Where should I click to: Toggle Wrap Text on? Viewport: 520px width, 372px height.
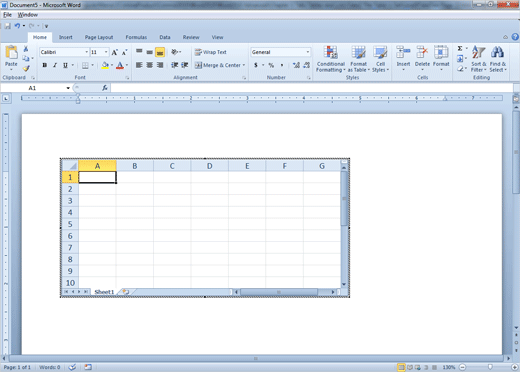pyautogui.click(x=211, y=52)
